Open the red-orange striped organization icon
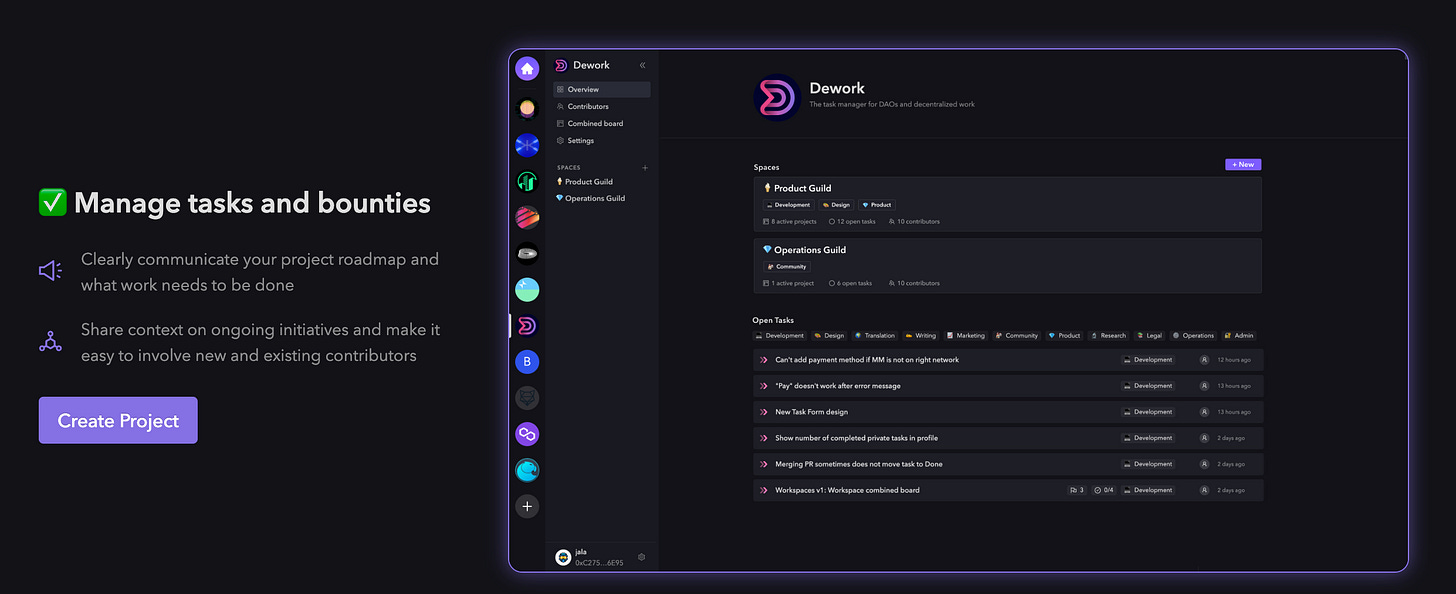 tap(527, 217)
